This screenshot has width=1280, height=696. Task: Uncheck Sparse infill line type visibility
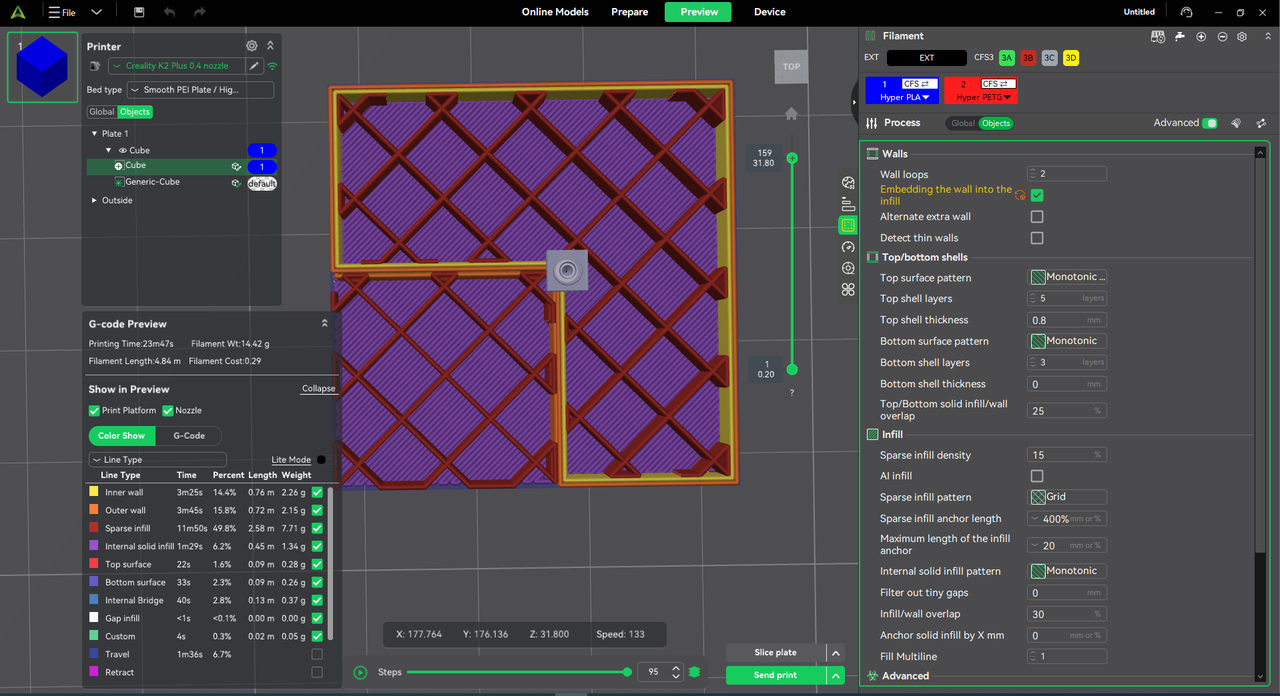[317, 528]
